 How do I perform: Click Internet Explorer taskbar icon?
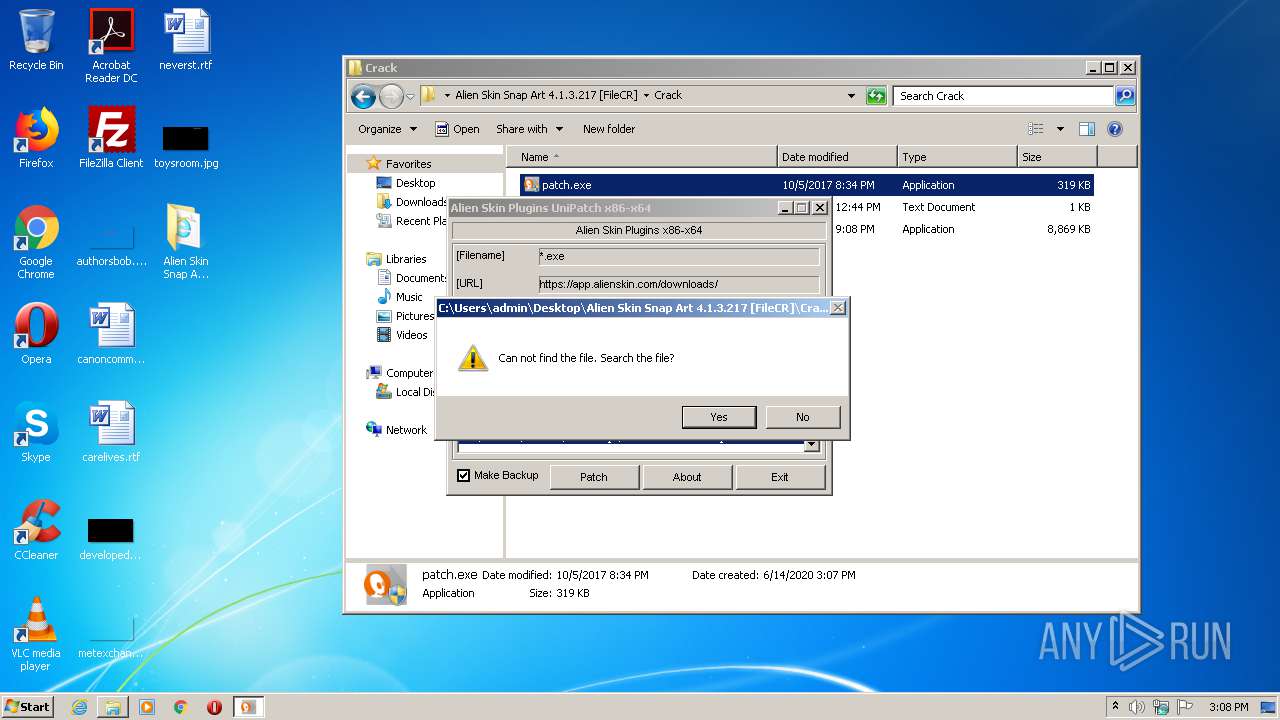pyautogui.click(x=79, y=707)
